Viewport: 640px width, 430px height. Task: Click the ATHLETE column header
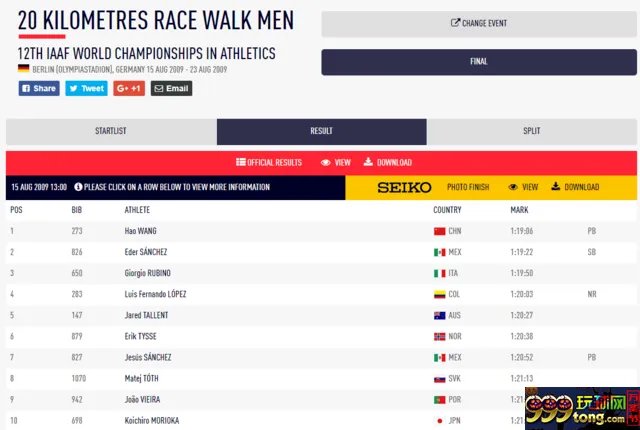click(x=137, y=210)
